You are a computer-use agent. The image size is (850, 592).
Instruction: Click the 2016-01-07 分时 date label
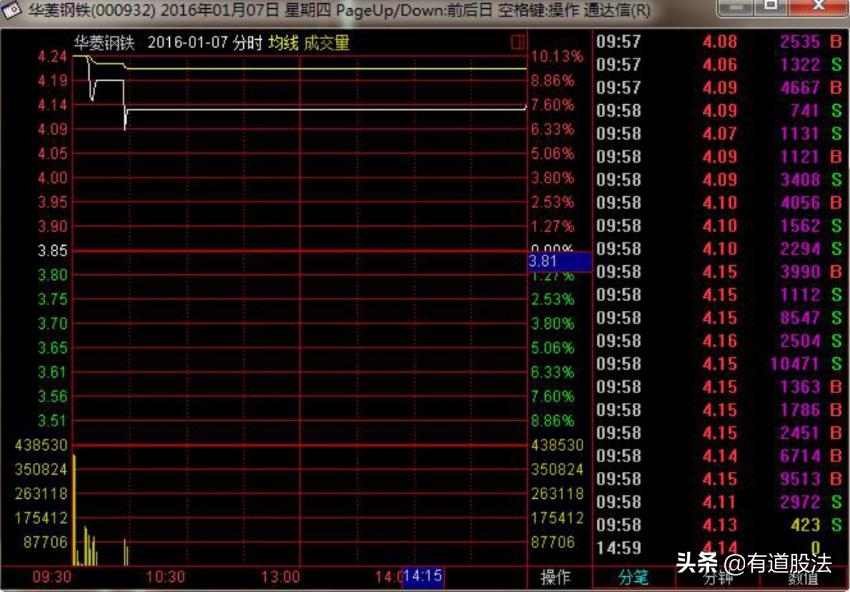point(205,43)
